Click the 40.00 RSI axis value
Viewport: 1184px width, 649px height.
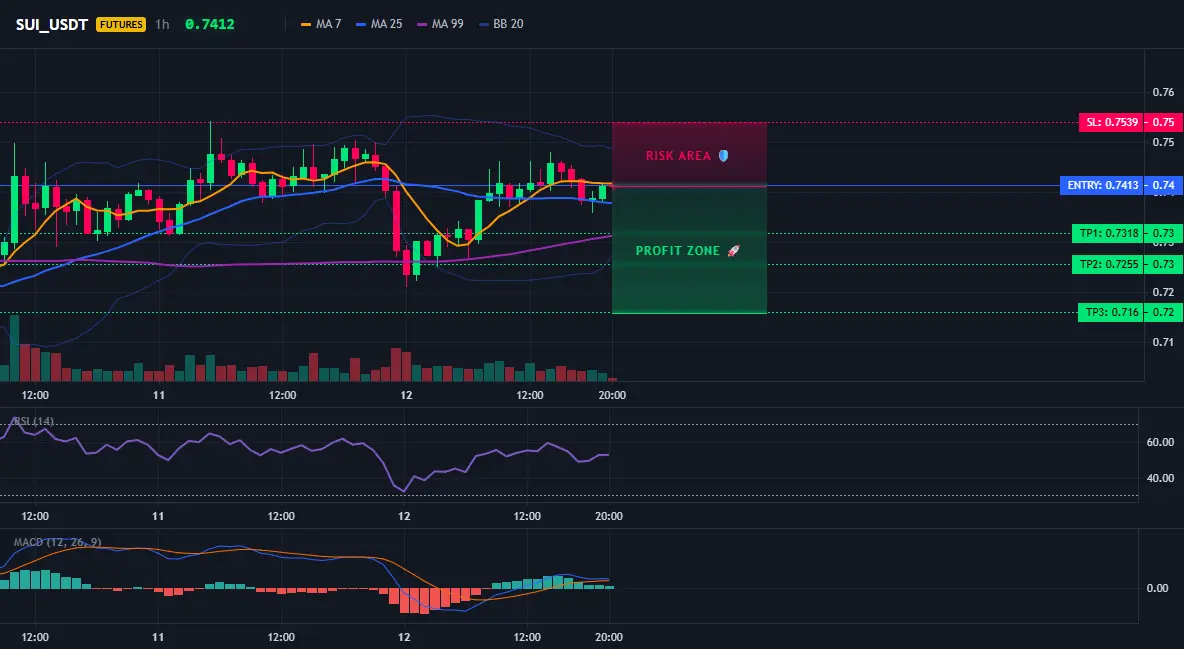coord(1161,478)
